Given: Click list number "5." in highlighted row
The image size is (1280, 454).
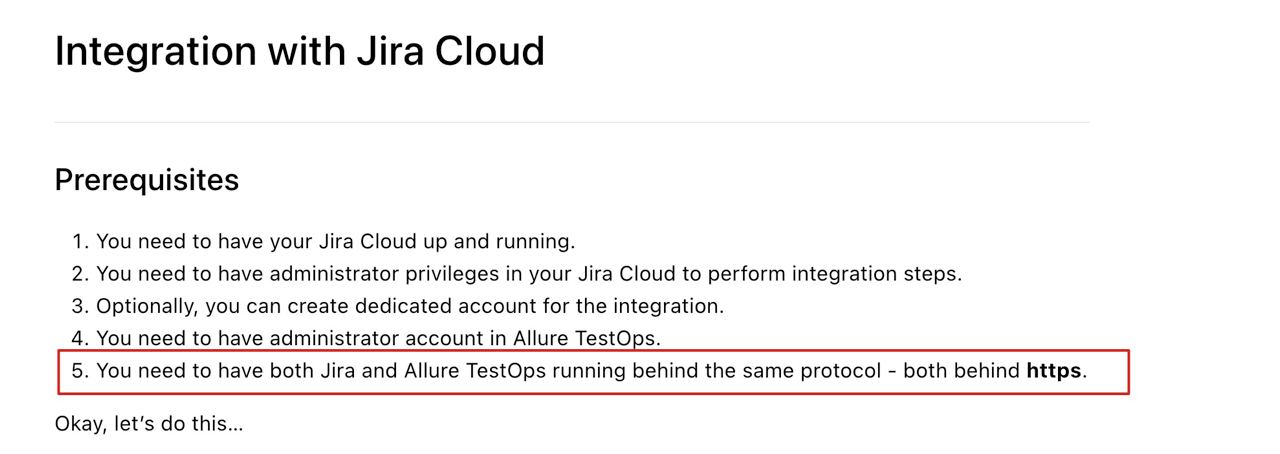Looking at the screenshot, I should [80, 371].
